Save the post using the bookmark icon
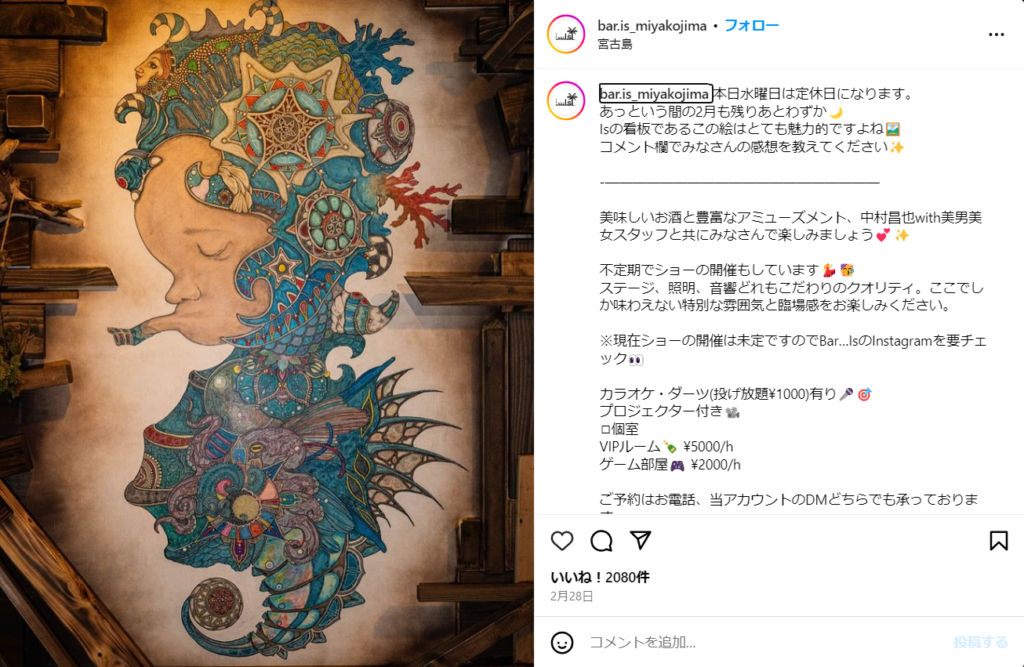Image resolution: width=1024 pixels, height=667 pixels. (998, 541)
